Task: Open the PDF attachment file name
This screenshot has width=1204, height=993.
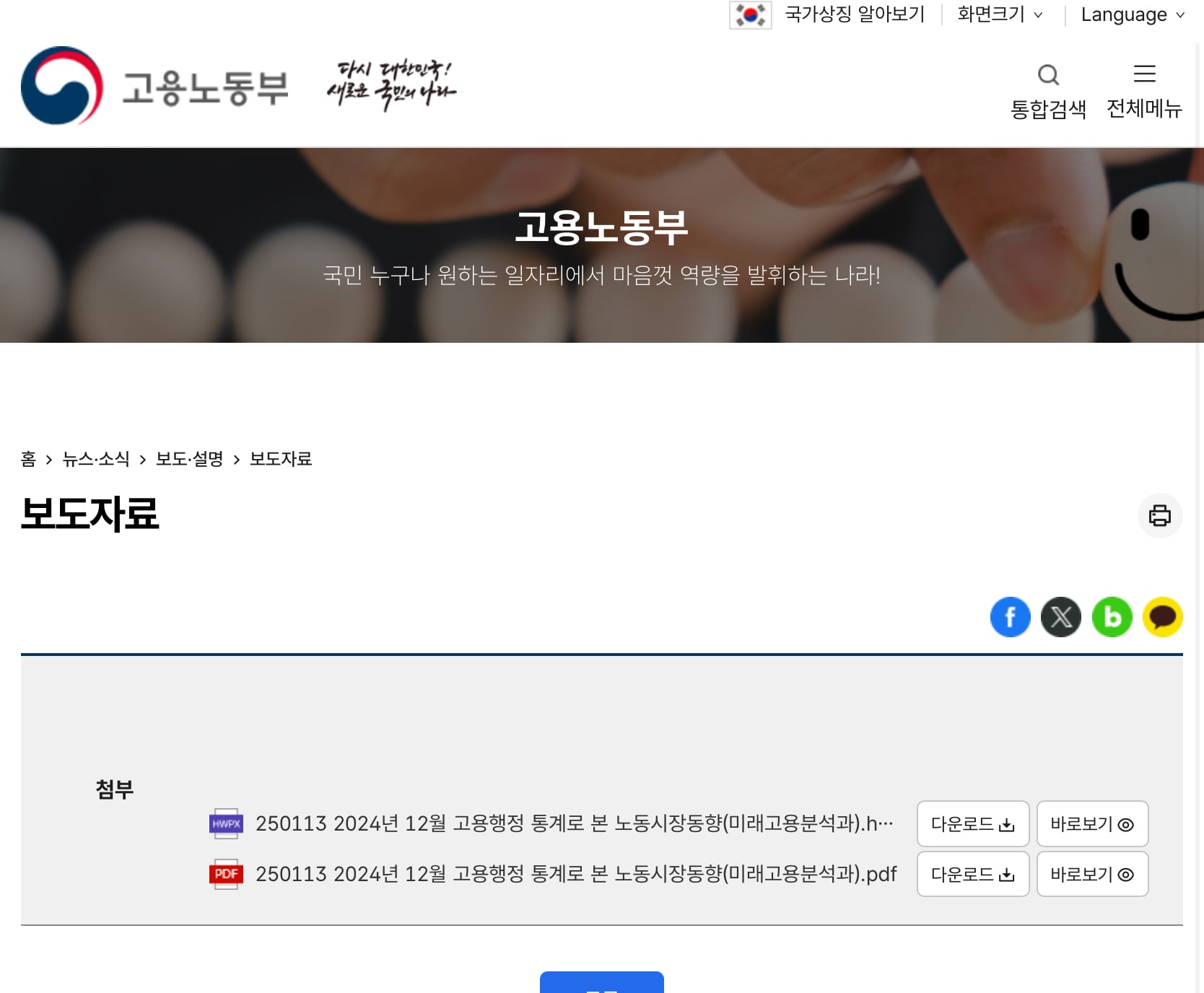Action: click(x=576, y=874)
